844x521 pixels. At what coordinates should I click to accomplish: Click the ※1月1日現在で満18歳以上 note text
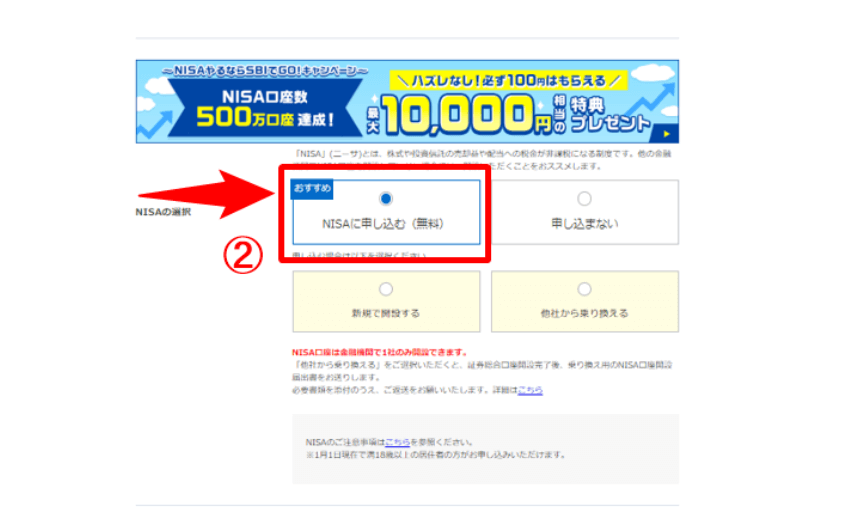tap(437, 455)
